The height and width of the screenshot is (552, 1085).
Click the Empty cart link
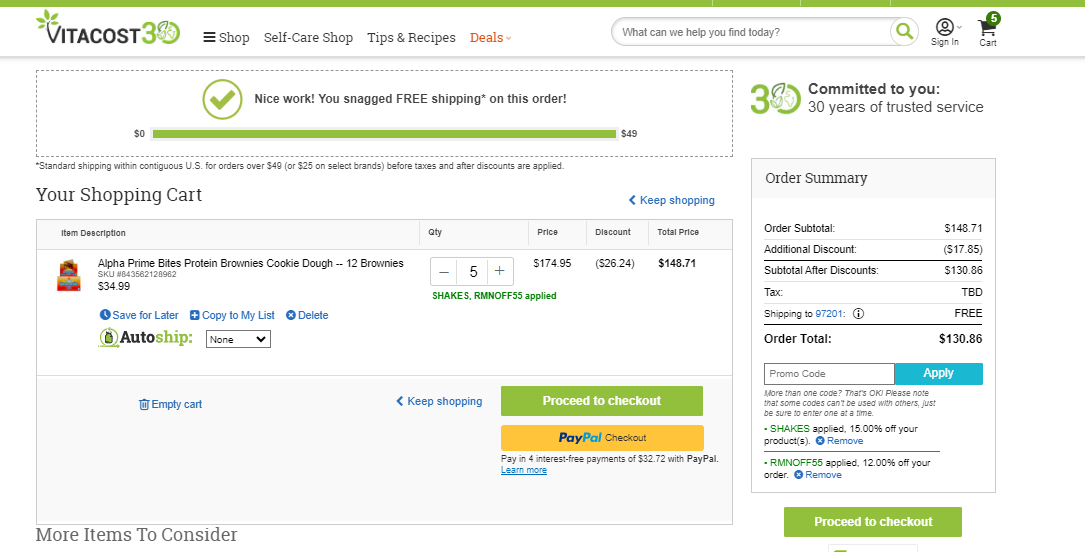pos(170,404)
